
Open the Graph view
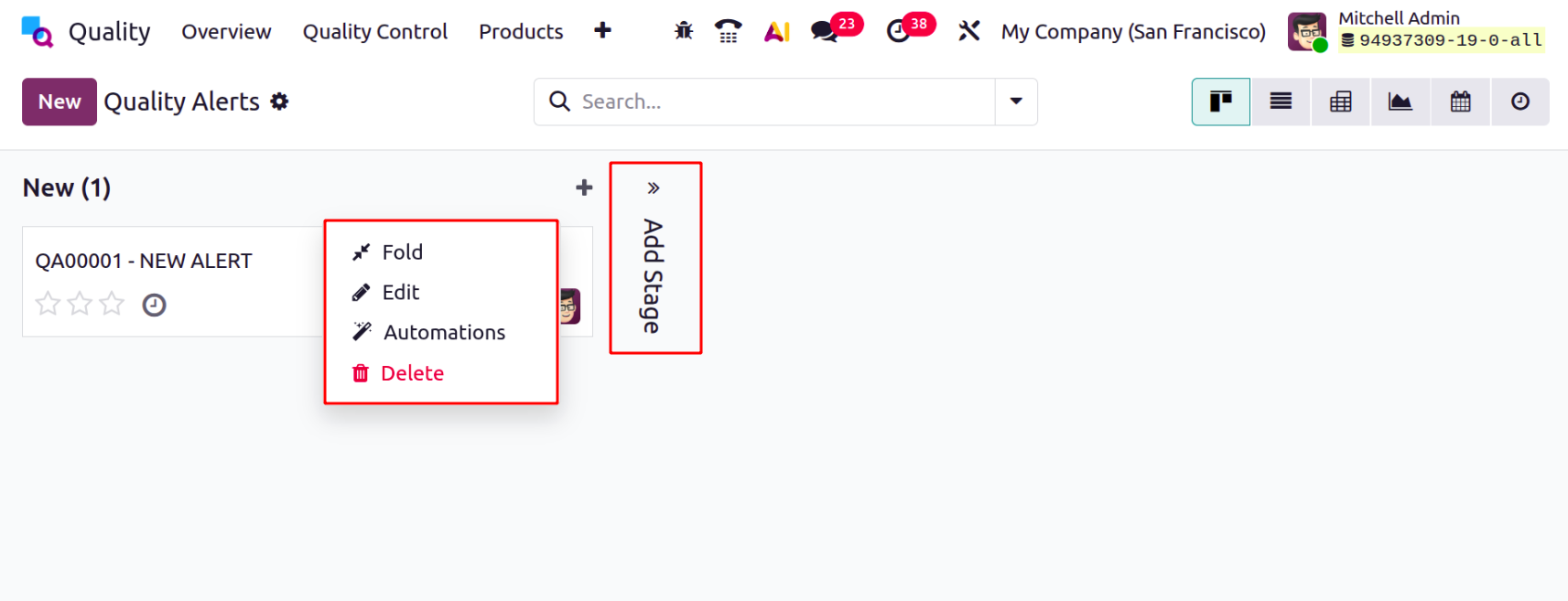tap(1400, 102)
